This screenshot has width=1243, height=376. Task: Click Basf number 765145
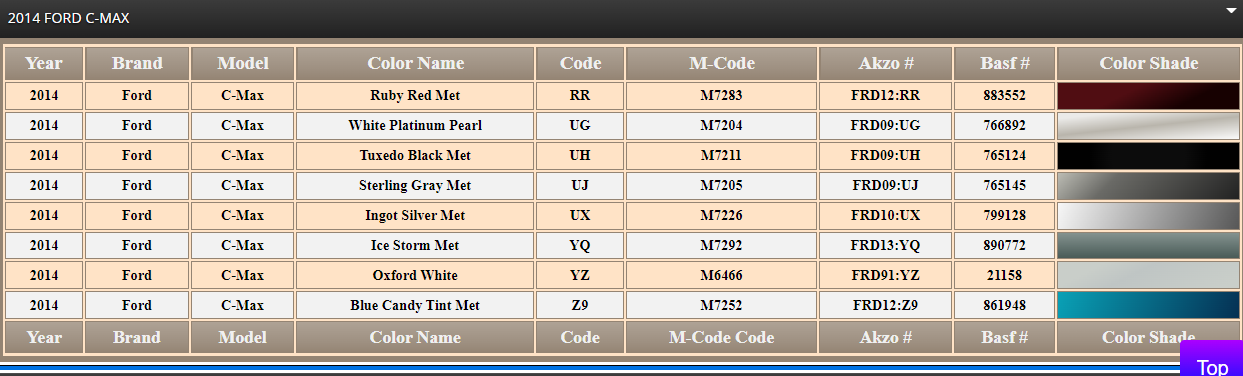pyautogui.click(x=1005, y=186)
